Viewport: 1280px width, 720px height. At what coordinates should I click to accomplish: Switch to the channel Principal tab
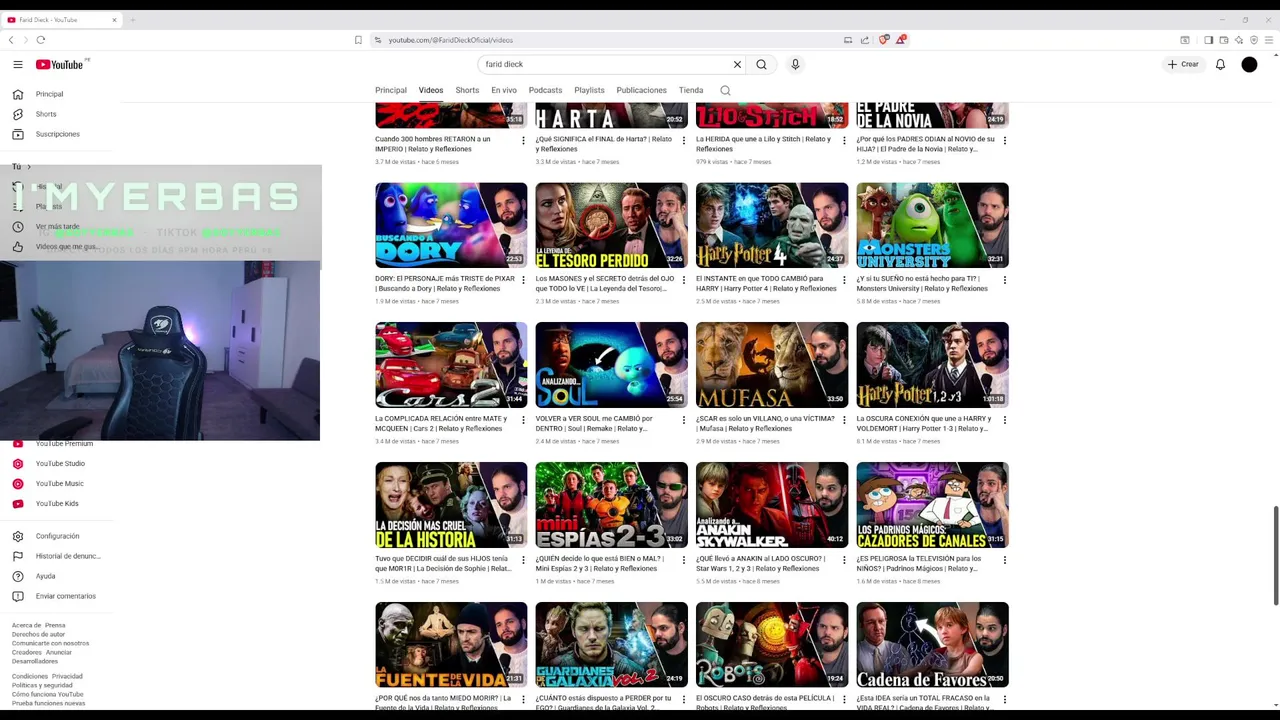(x=391, y=90)
